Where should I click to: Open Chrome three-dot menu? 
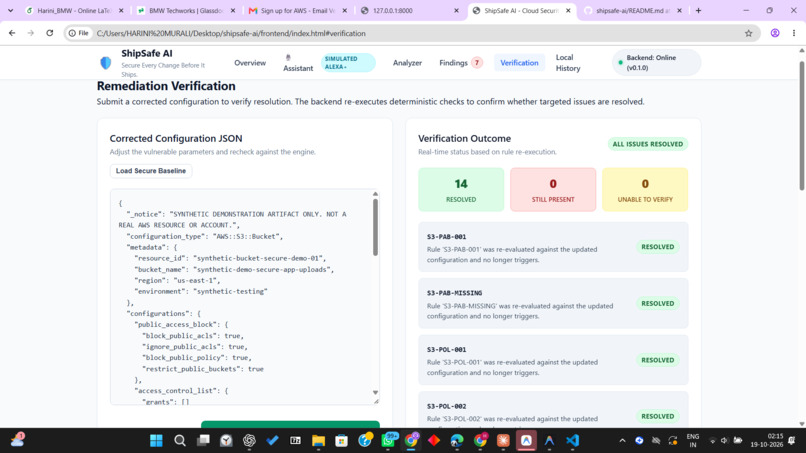(x=794, y=33)
